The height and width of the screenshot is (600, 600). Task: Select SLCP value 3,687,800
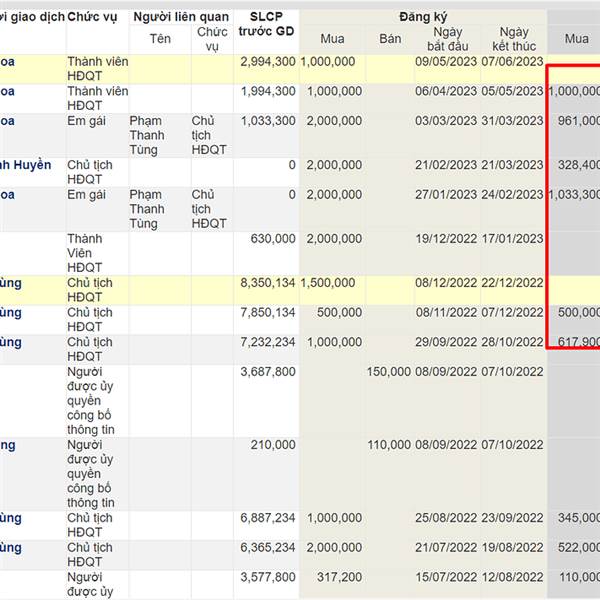coord(268,372)
